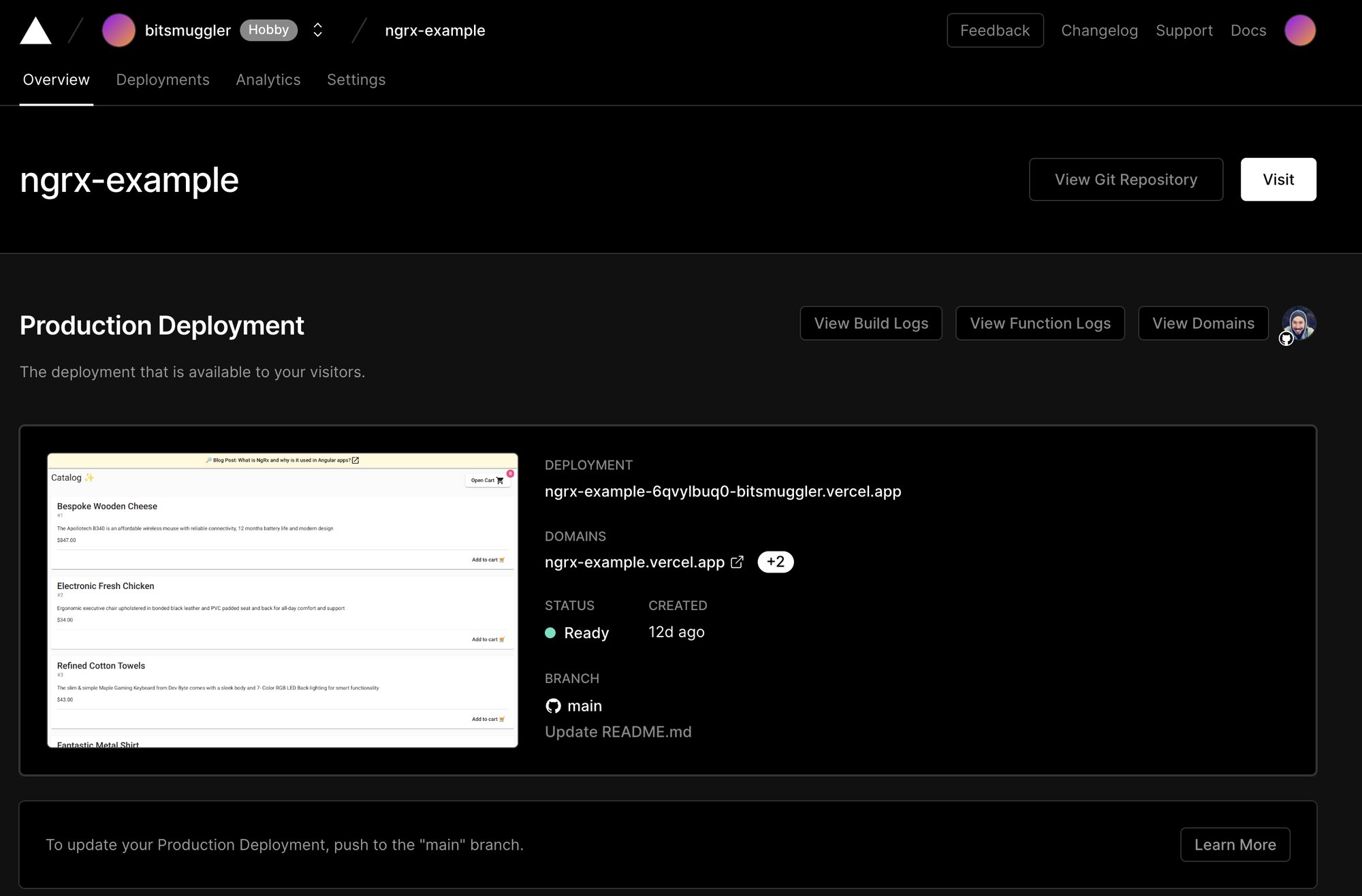Open the deployment preview screenshot thumbnail

click(x=283, y=601)
